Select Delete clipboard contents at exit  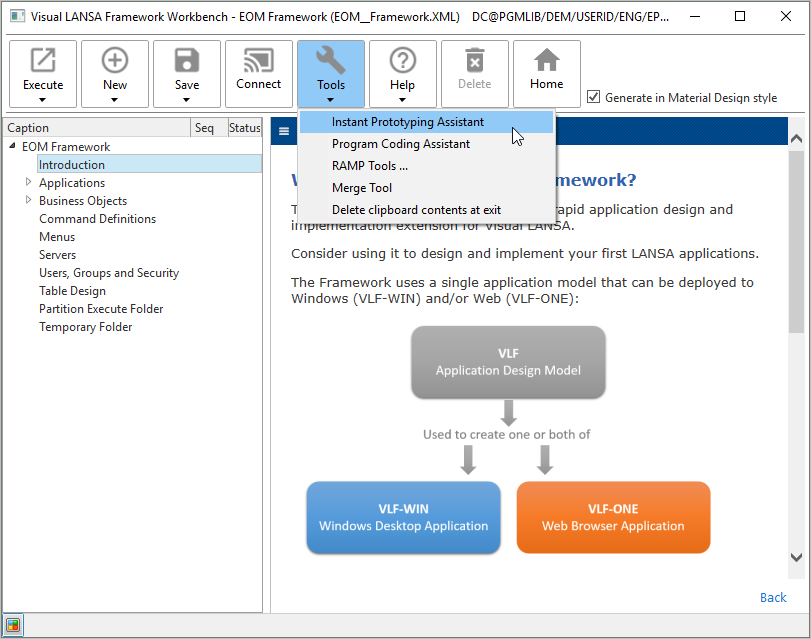pos(427,210)
